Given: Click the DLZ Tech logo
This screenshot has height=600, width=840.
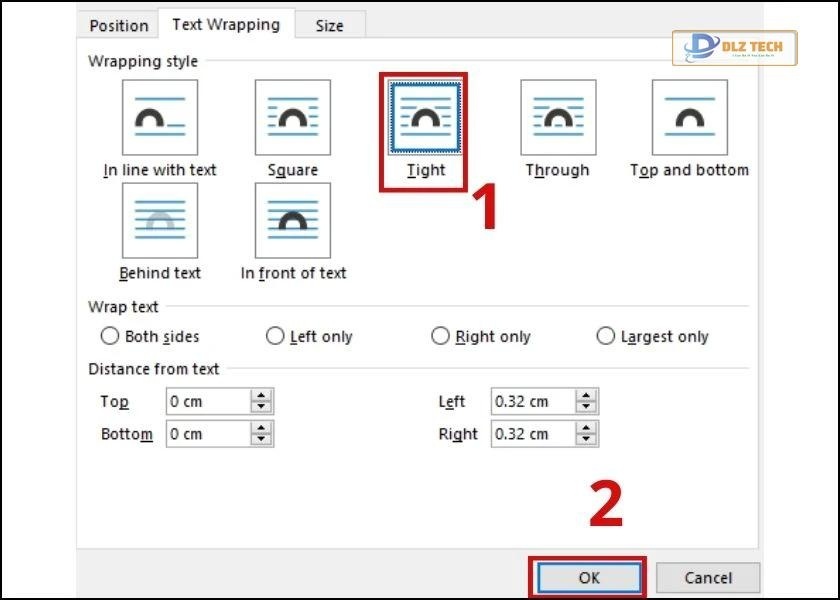Looking at the screenshot, I should (735, 47).
